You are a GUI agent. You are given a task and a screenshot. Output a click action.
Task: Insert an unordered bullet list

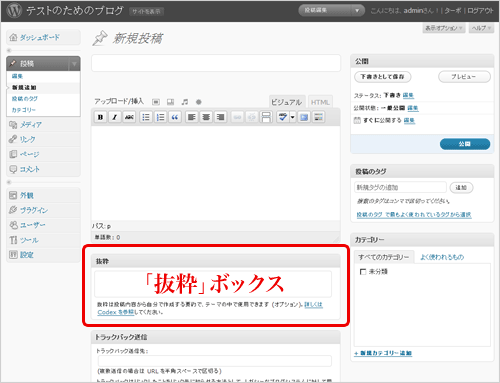146,117
